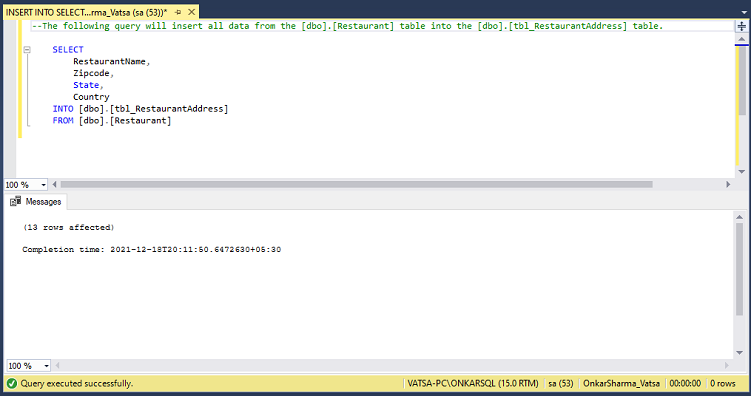Collapse the SELECT statement outline block
Screen dimensions: 751x396
27,49
